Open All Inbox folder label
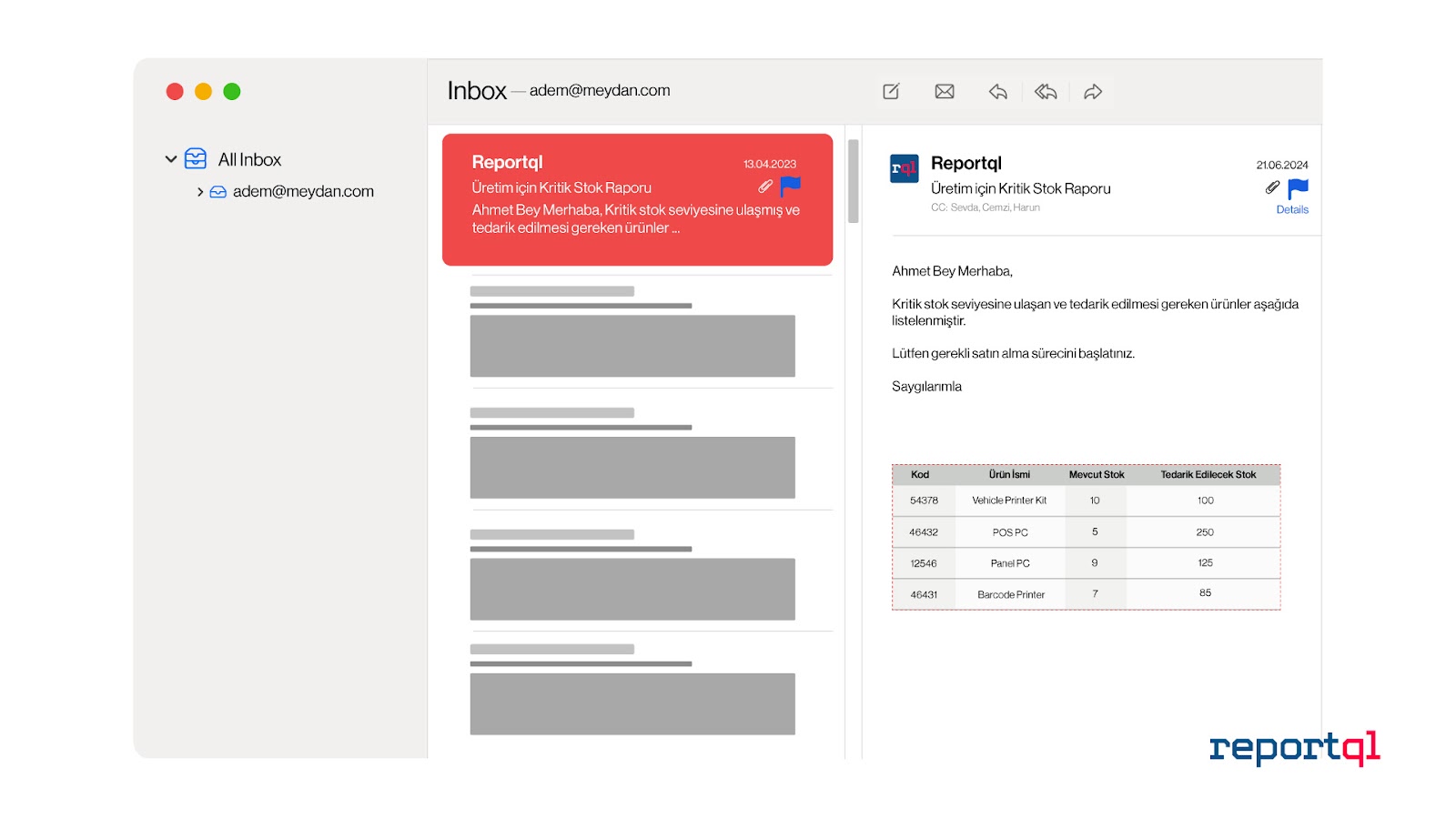 tap(249, 159)
